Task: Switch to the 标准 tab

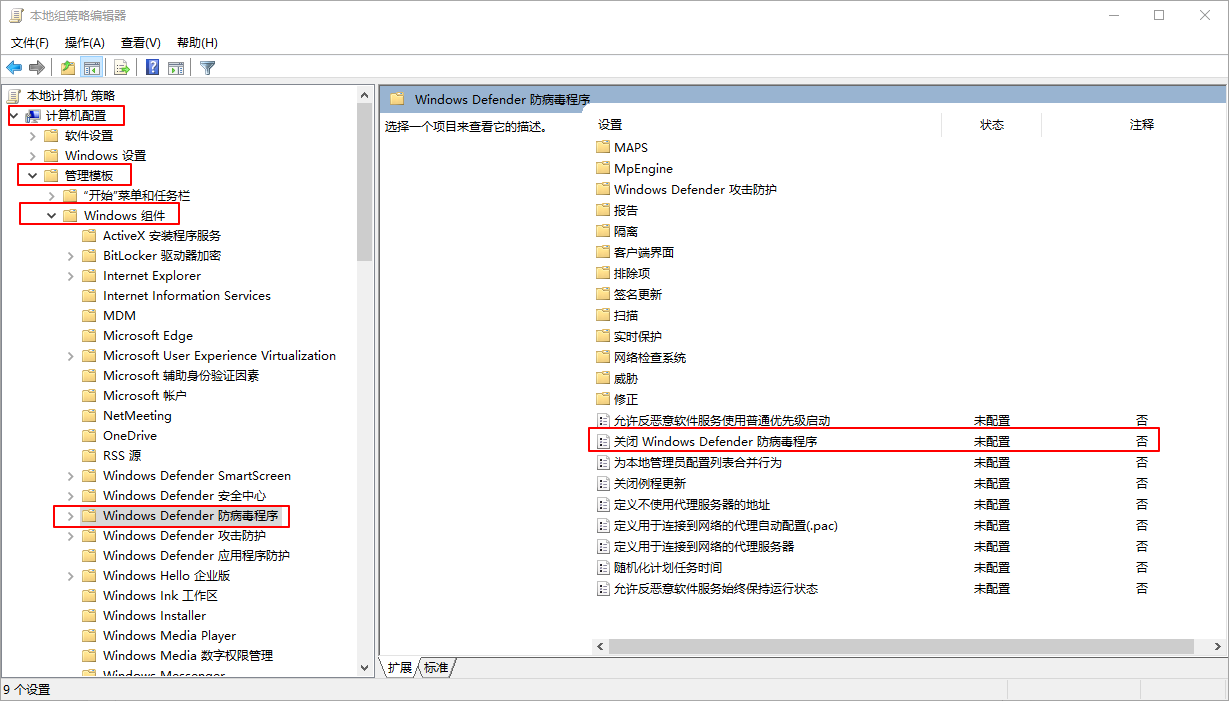Action: click(x=436, y=668)
